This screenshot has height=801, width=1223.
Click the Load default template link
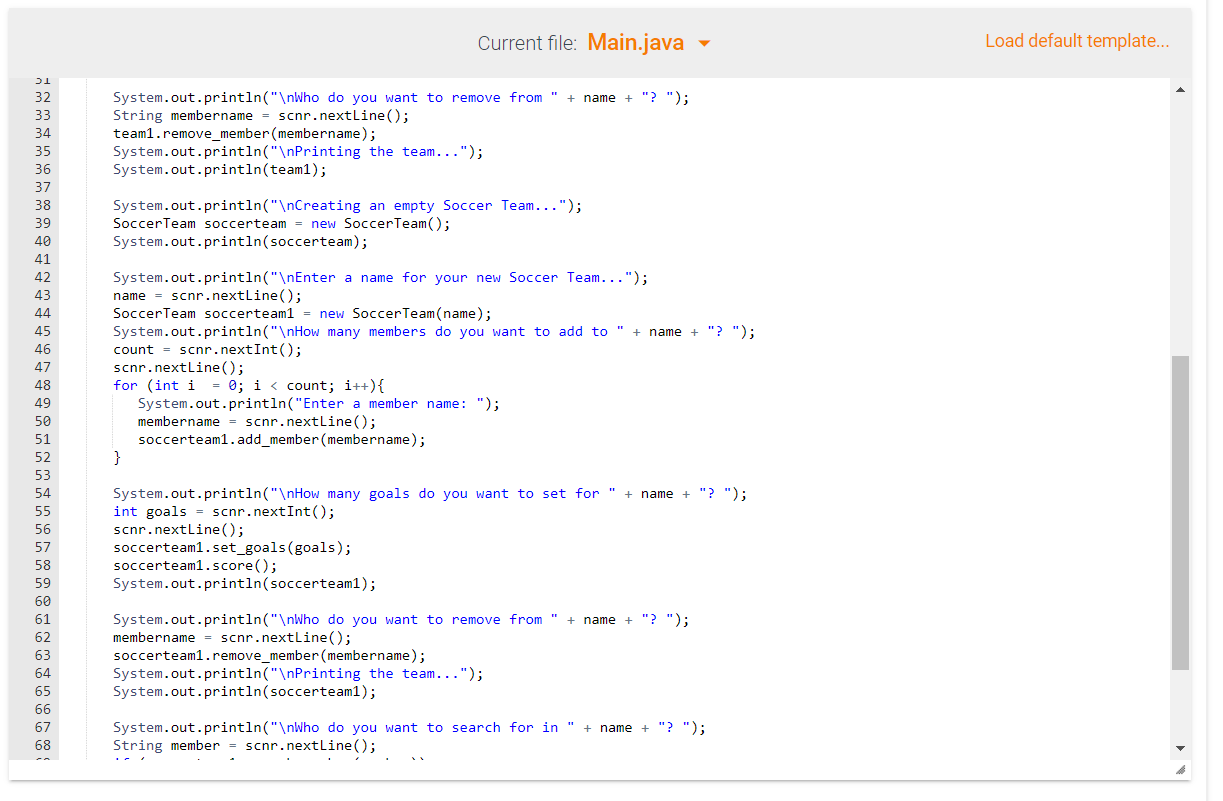point(1076,41)
